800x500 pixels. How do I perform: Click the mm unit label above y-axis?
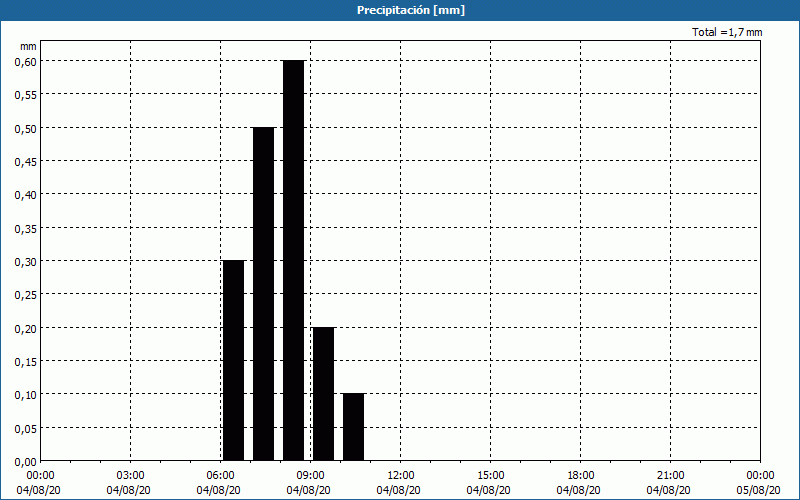(x=28, y=46)
